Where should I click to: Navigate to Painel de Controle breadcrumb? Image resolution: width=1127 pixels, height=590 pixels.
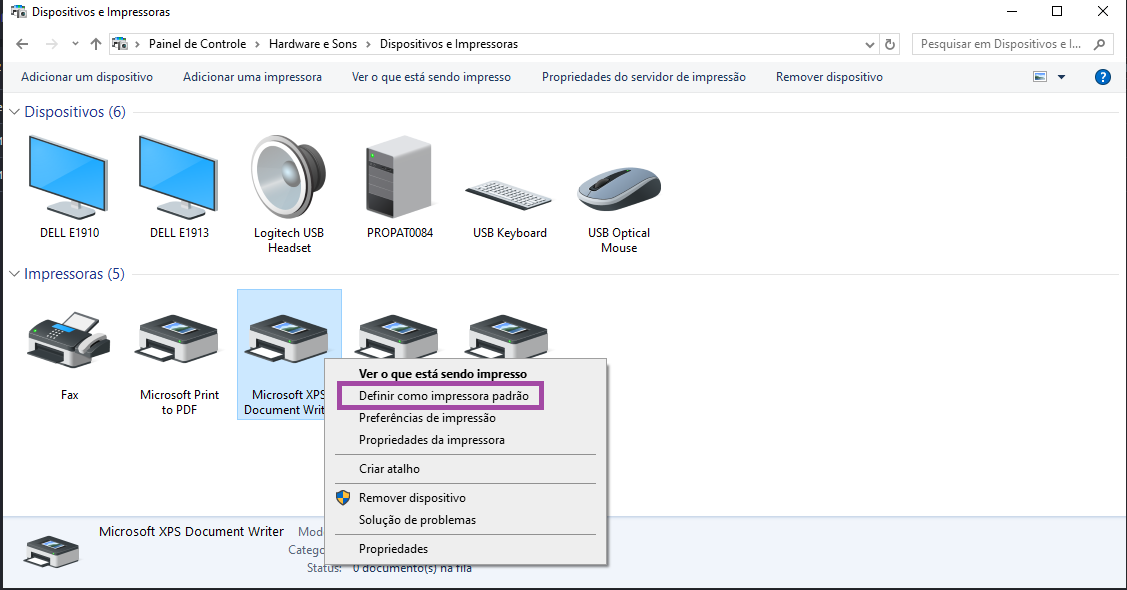198,44
